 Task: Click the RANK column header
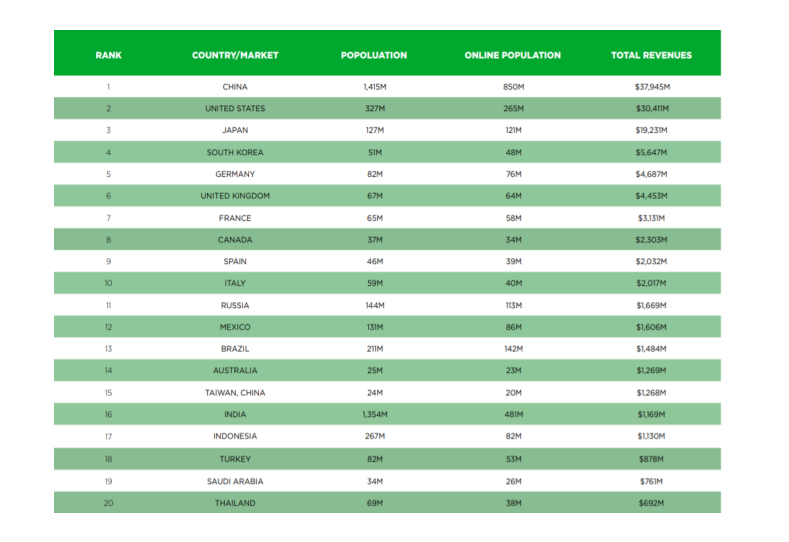point(108,55)
